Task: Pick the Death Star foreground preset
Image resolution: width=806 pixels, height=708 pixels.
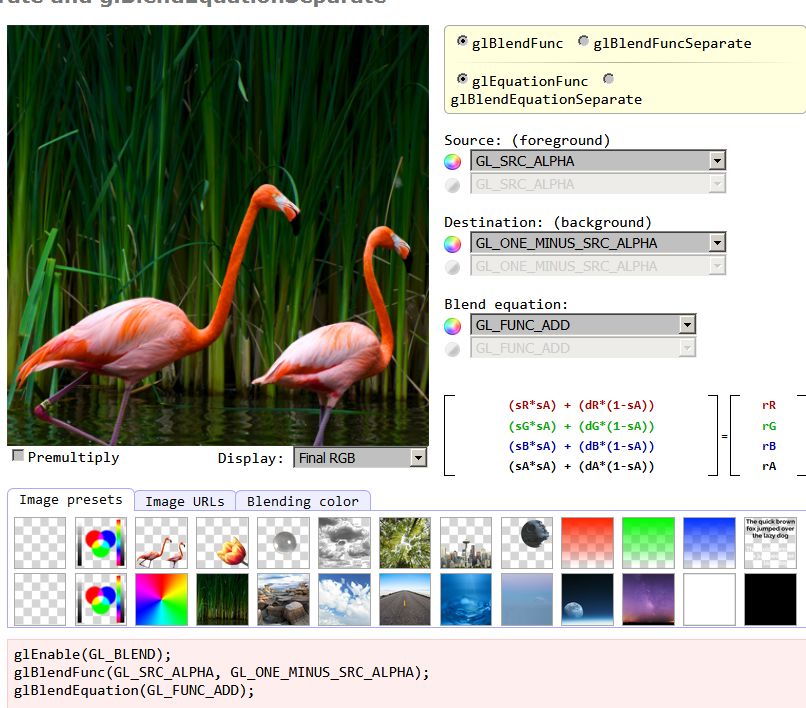Action: [527, 543]
